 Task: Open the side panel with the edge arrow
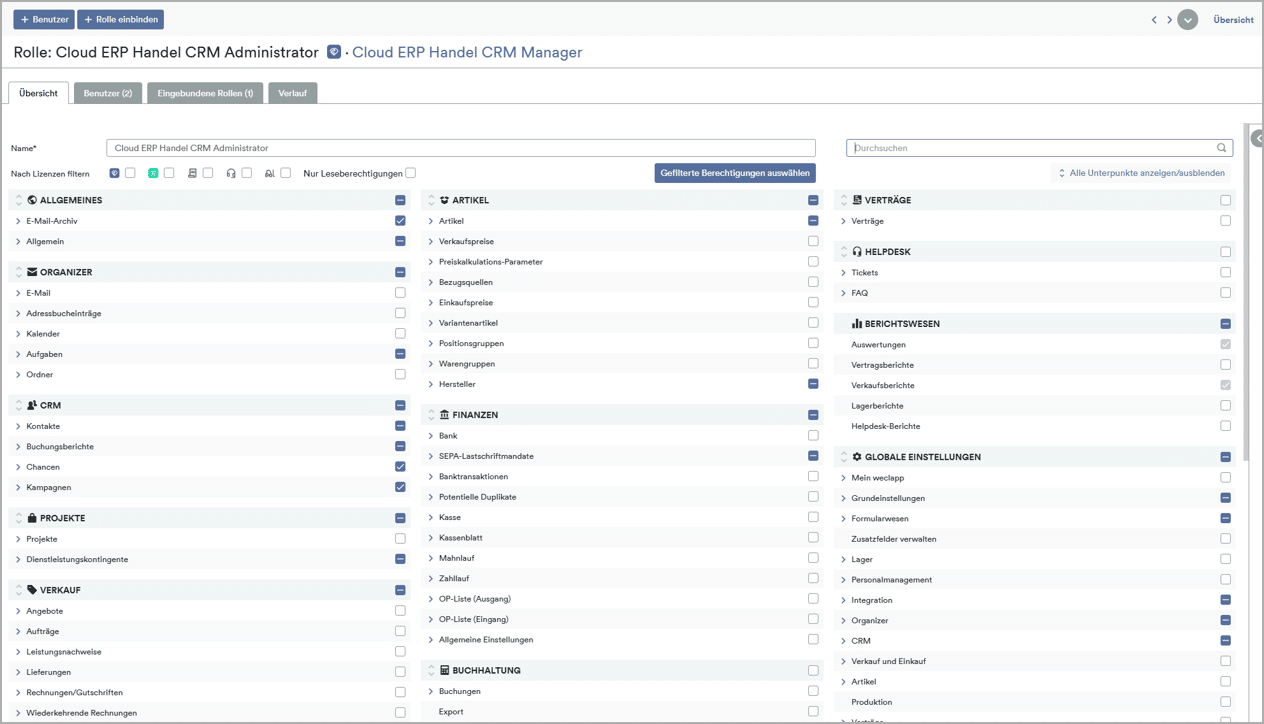[x=1257, y=140]
